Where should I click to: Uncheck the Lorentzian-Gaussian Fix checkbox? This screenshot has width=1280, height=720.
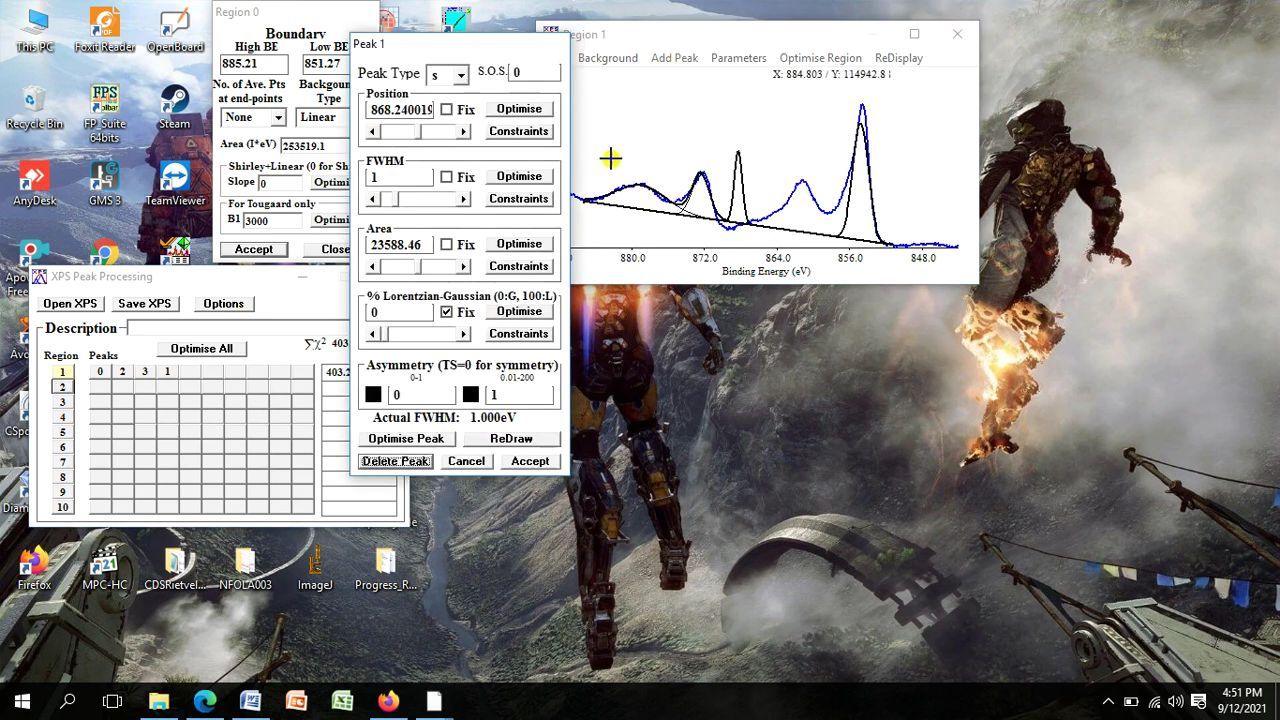(x=446, y=312)
